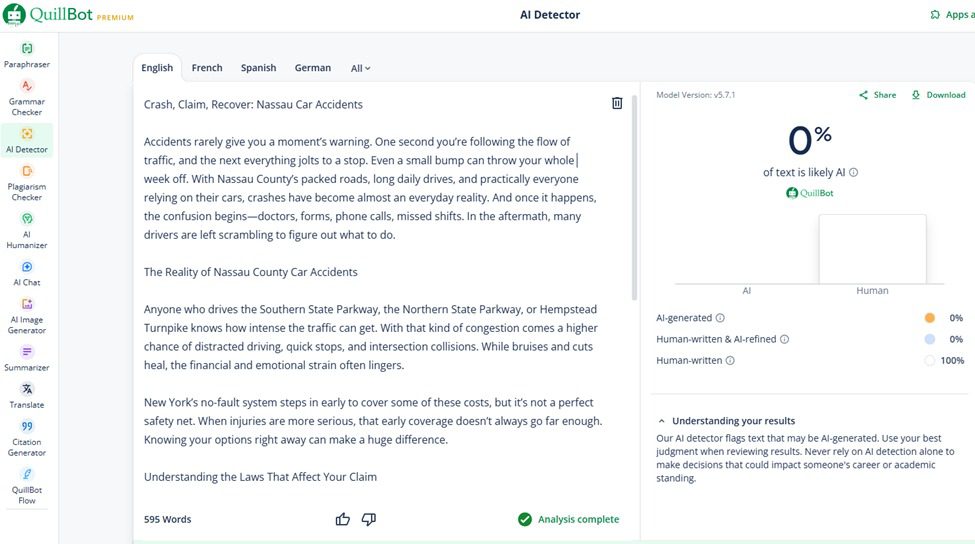Switch to the Spanish language tab
This screenshot has height=544, width=975.
click(x=258, y=68)
